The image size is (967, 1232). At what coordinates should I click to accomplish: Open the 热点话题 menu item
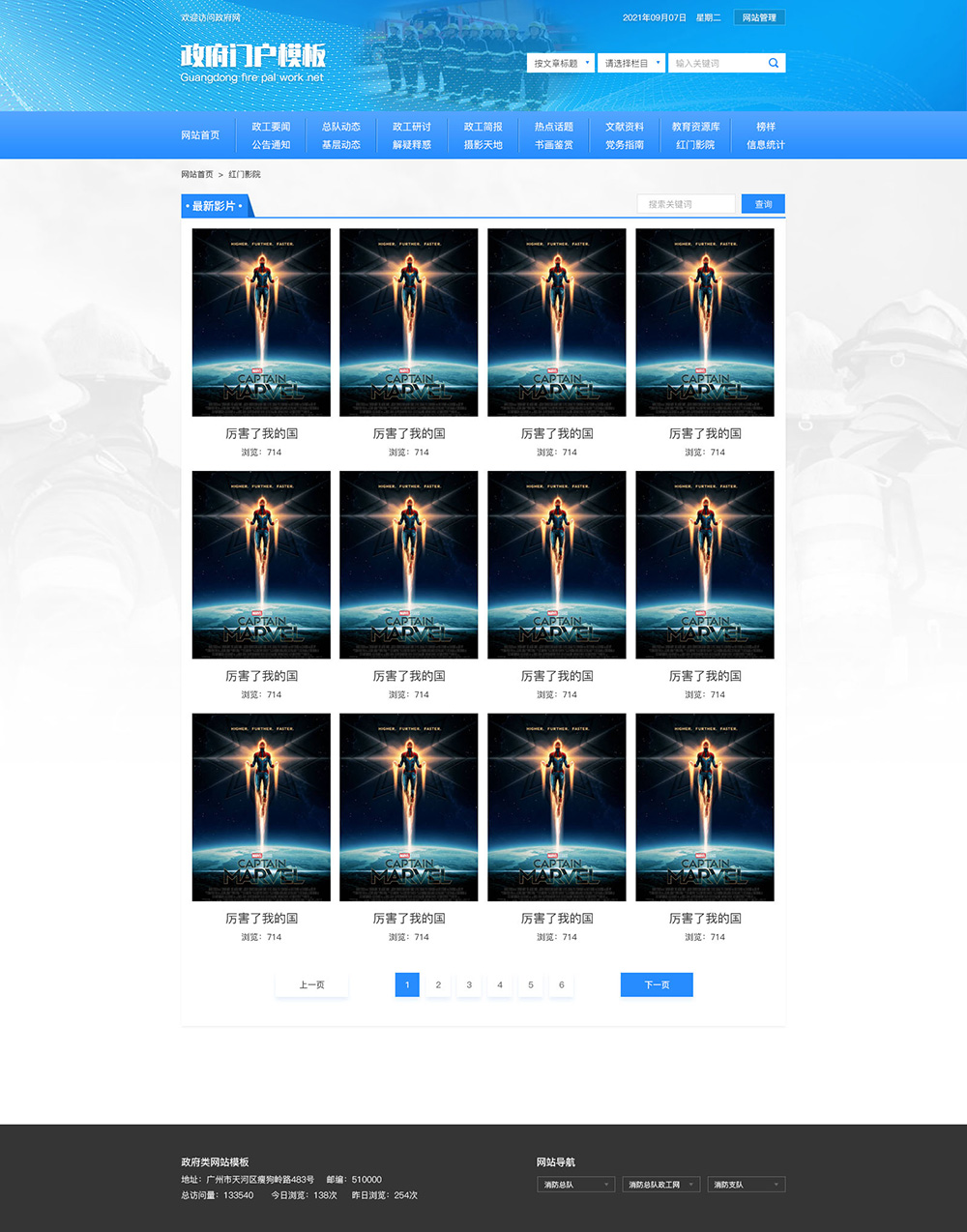pyautogui.click(x=554, y=127)
